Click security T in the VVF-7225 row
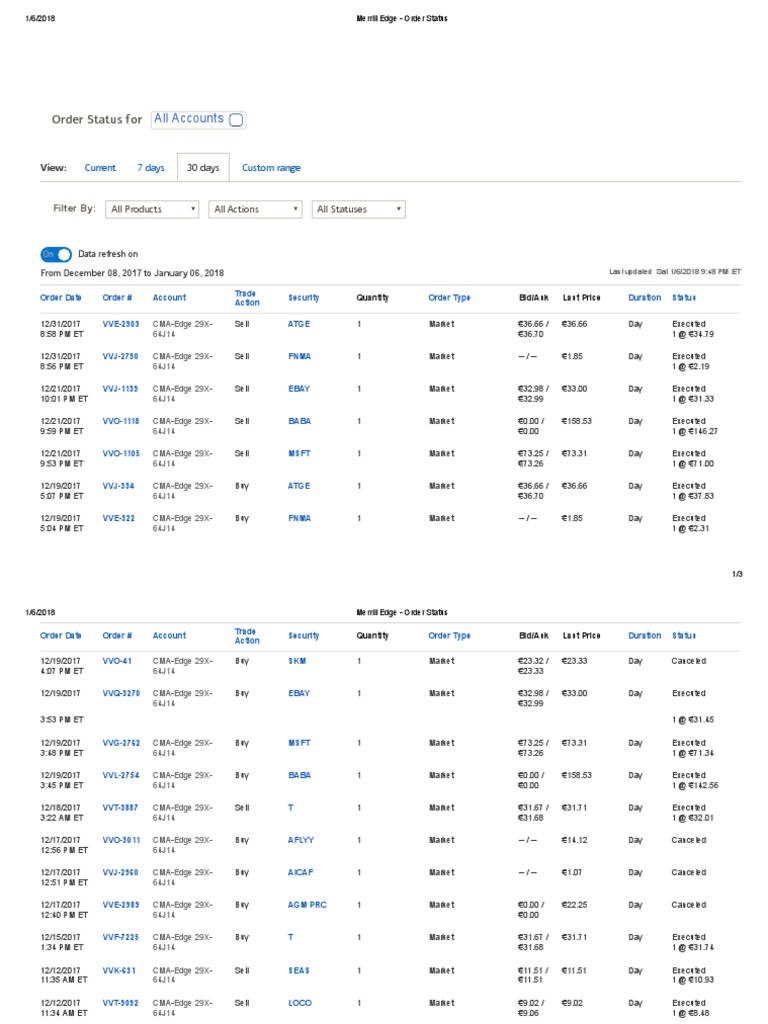Image resolution: width=768 pixels, height=1024 pixels. tap(291, 937)
